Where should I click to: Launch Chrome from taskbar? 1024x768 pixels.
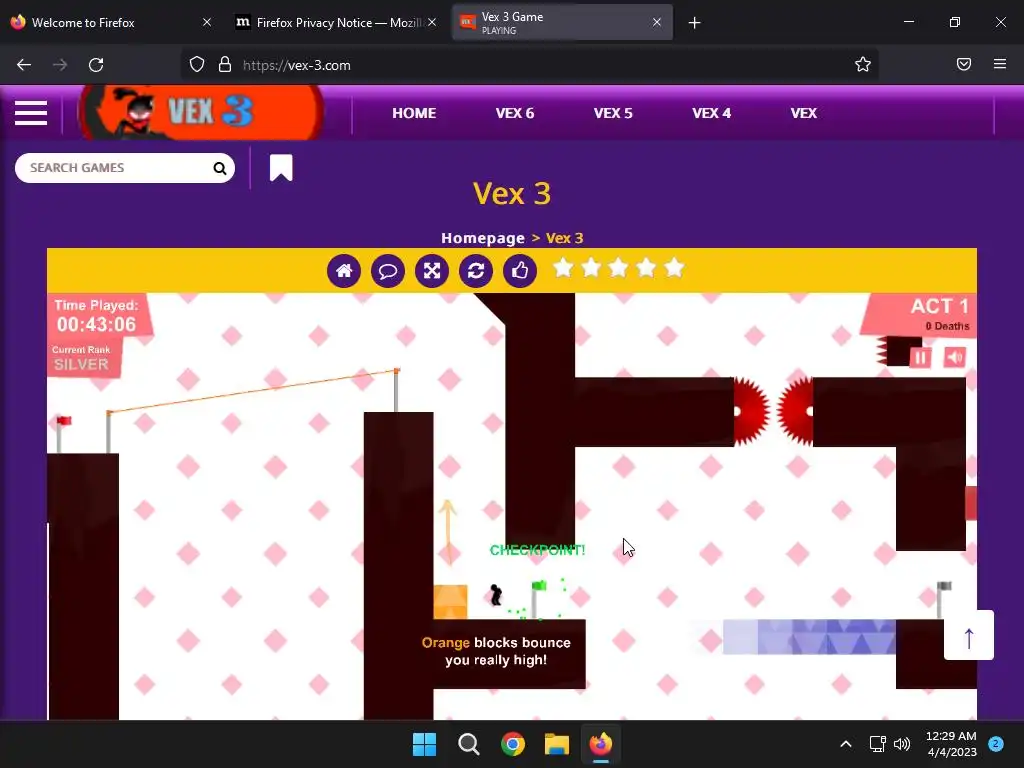[513, 744]
